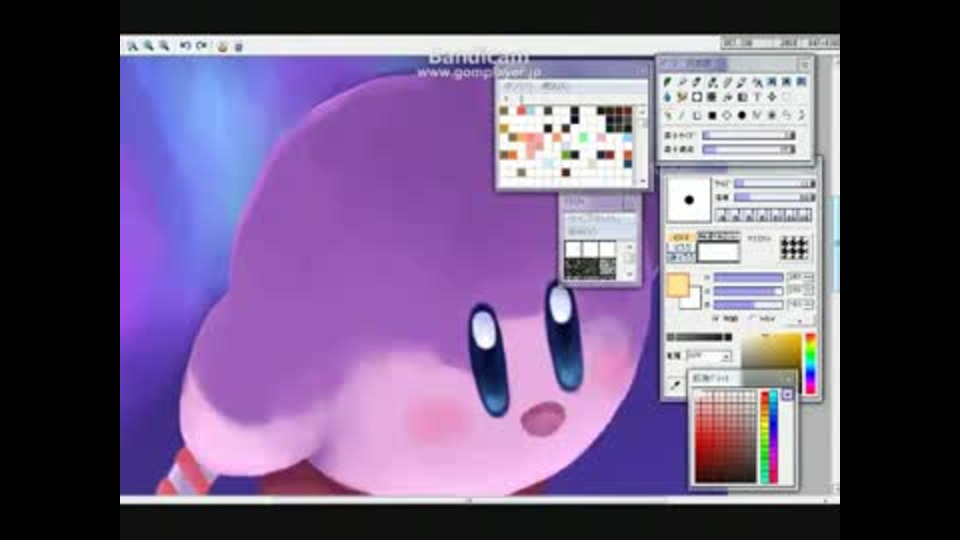Adjust the minimum size slider in the tool panel
960x540 pixels.
coord(748,135)
